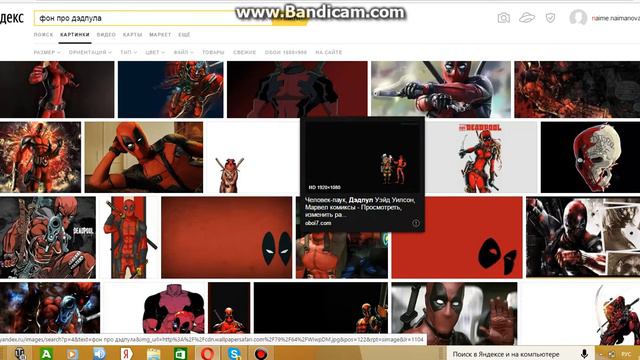Viewport: 640px width, 360px height.
Task: Open the hovered dark HD 1920×1080 preview
Action: coord(362,156)
